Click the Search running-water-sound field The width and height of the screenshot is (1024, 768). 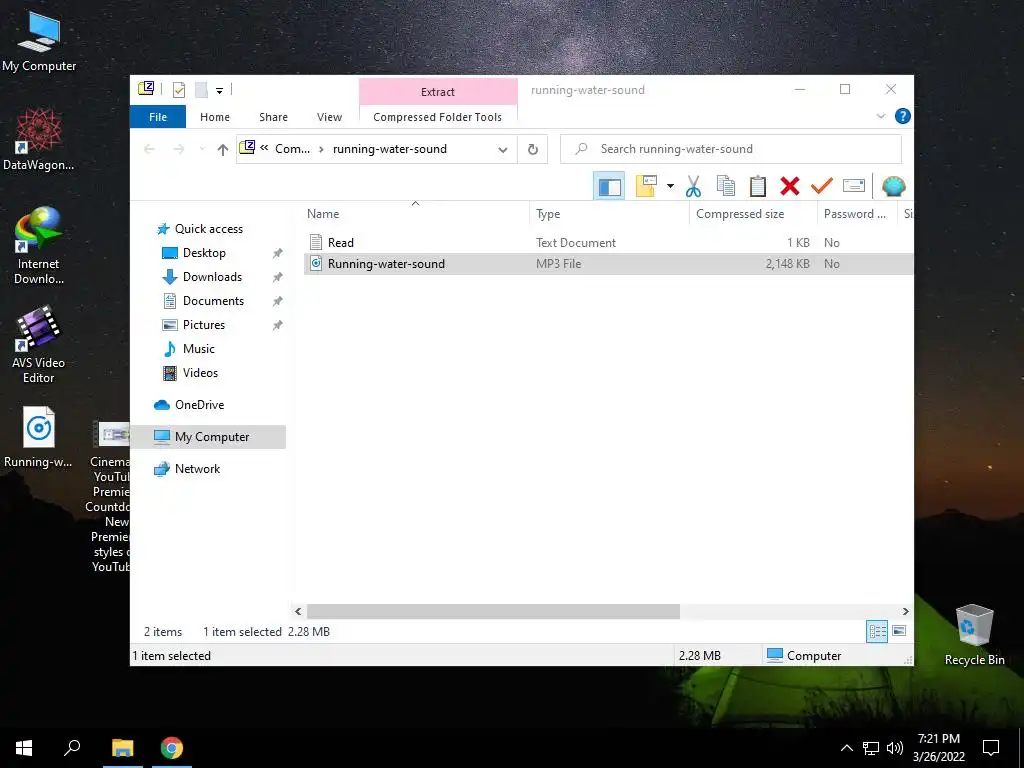tap(731, 149)
